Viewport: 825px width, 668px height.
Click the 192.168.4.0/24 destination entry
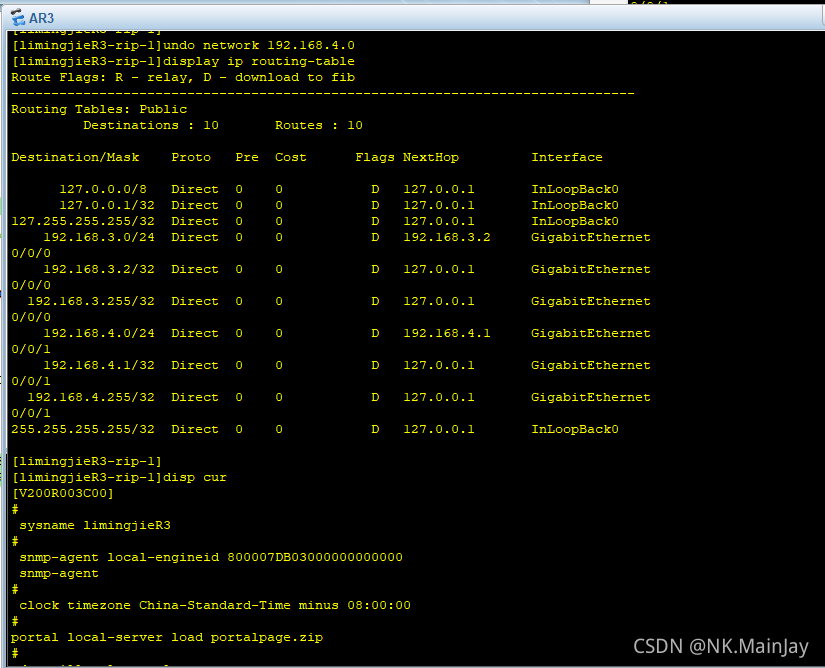(99, 333)
